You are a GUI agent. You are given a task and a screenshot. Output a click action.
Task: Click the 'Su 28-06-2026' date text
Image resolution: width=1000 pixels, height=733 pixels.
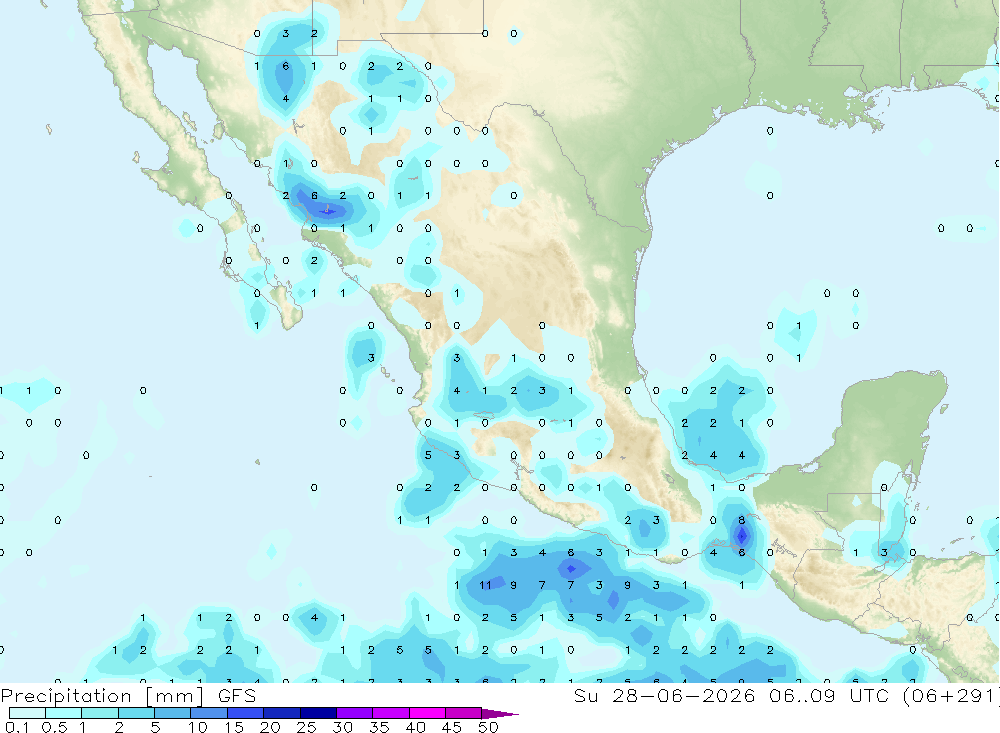[665, 695]
